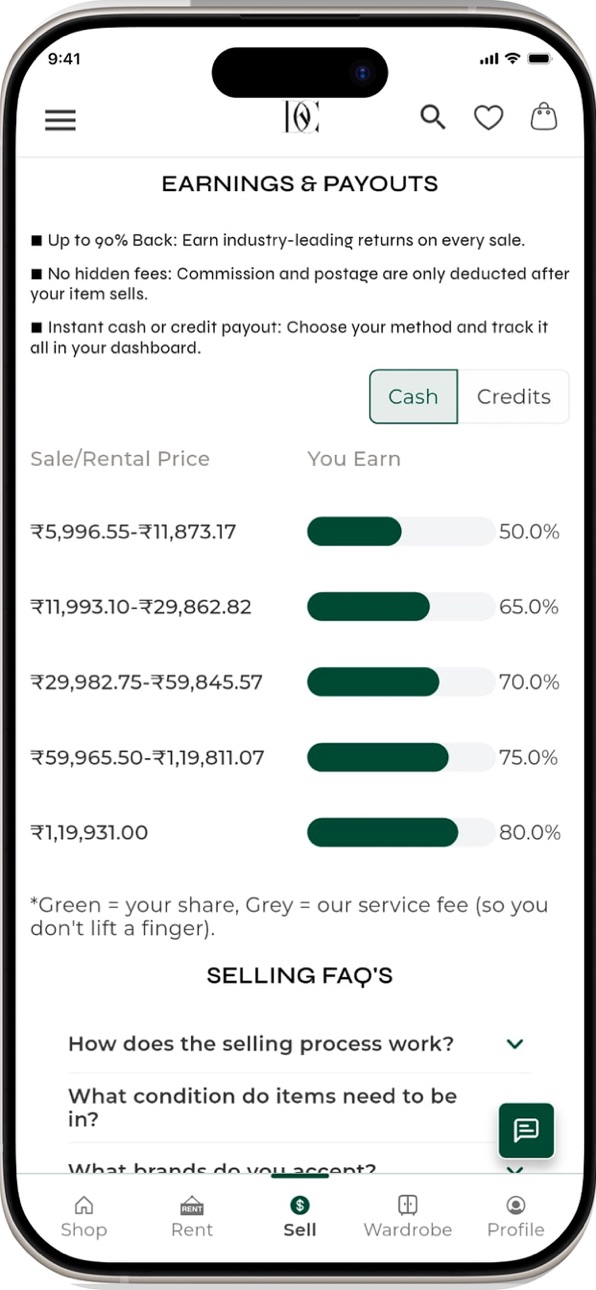Tap the 50.0% earnings progress bar

pyautogui.click(x=400, y=531)
